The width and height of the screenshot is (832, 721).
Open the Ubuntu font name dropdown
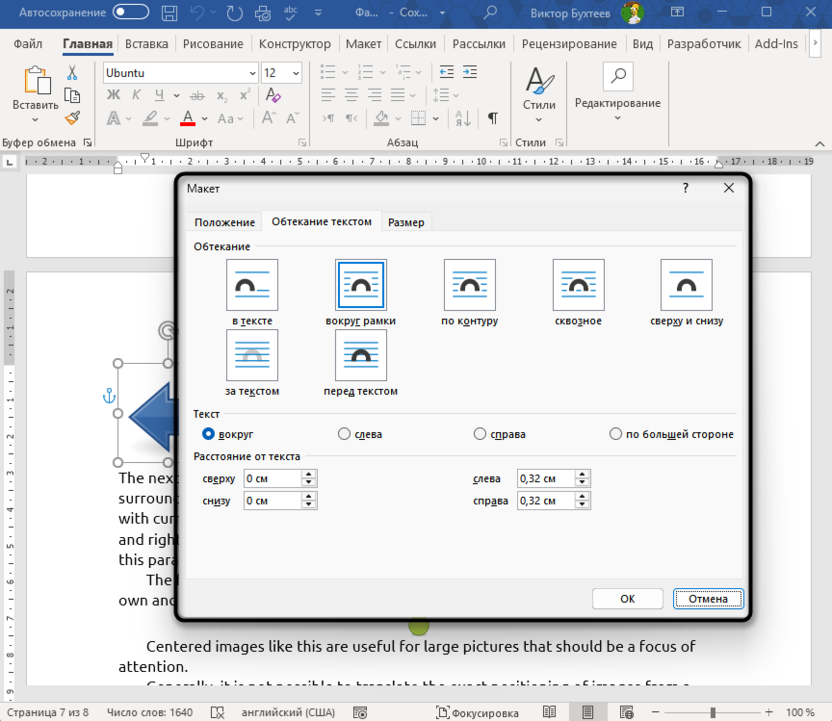tap(252, 73)
